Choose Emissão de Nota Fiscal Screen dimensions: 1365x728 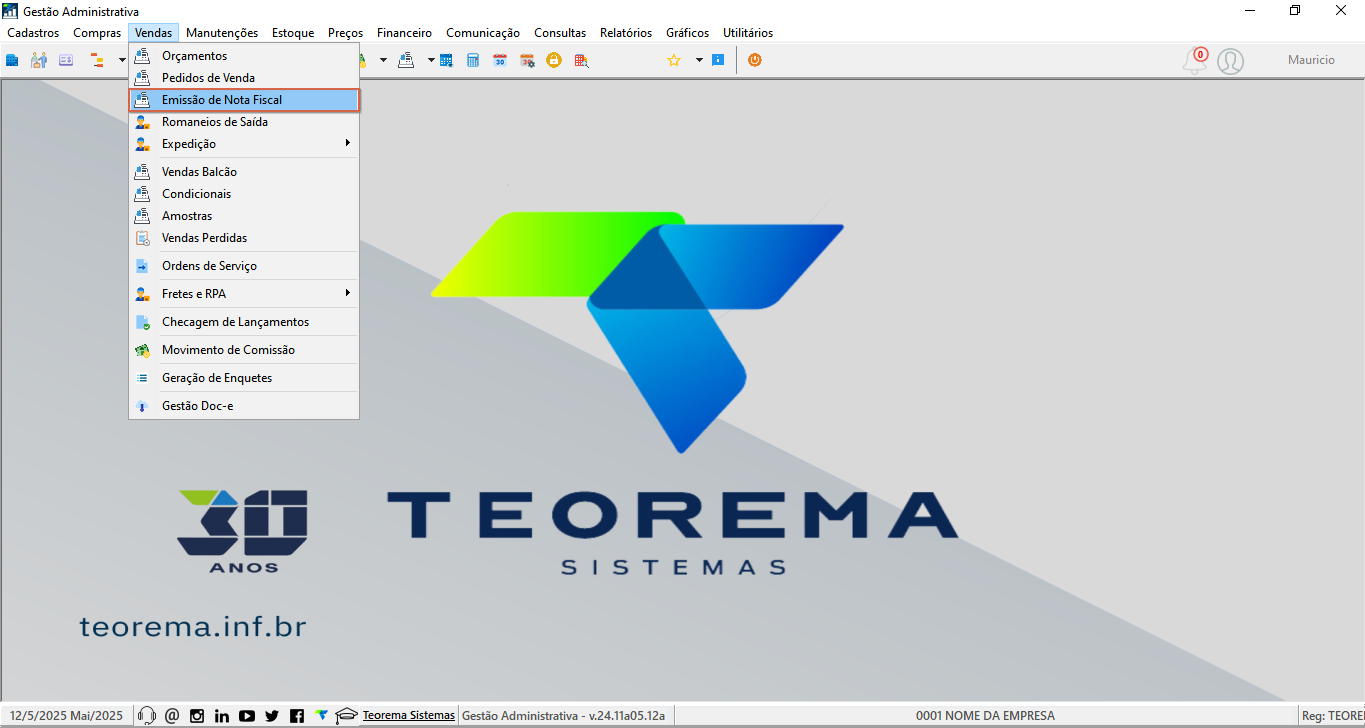[x=244, y=100]
